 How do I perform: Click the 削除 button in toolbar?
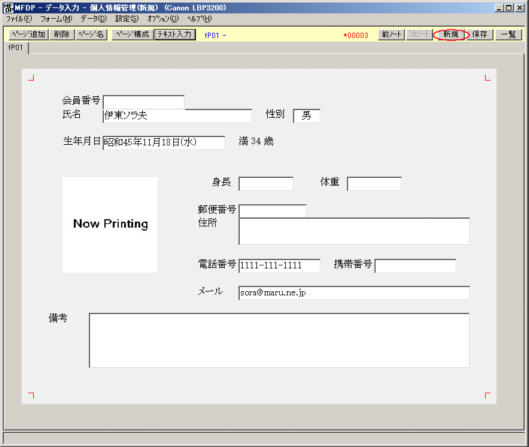61,34
